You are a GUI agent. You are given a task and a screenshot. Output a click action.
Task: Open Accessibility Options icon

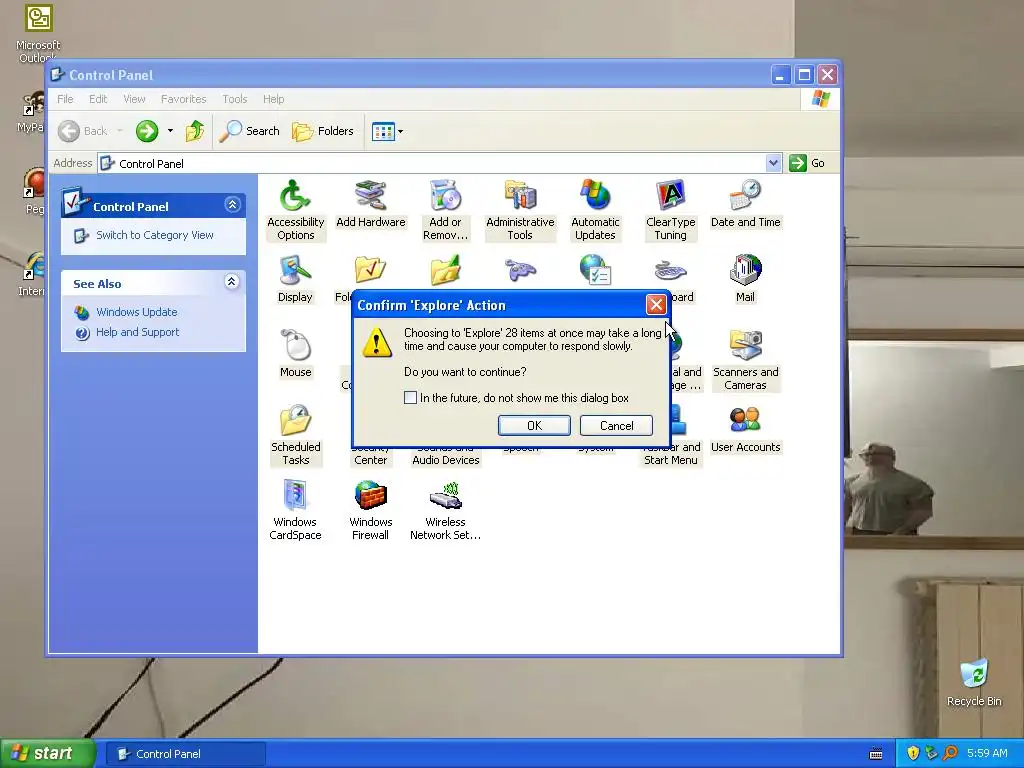coord(295,210)
